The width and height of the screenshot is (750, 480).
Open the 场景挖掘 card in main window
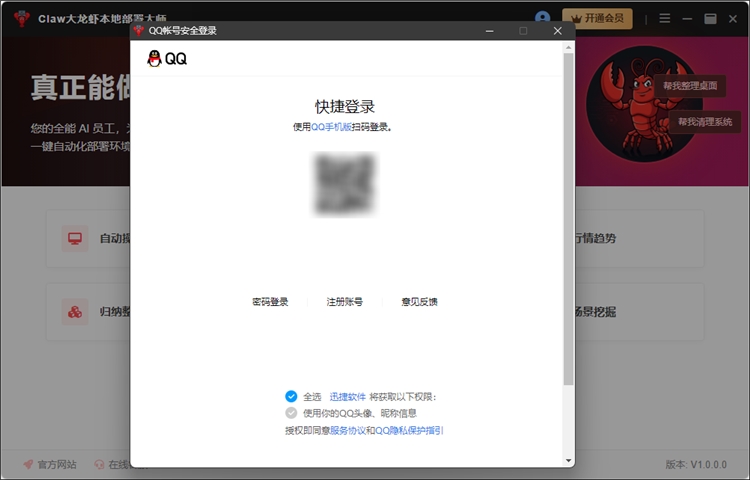click(x=639, y=312)
